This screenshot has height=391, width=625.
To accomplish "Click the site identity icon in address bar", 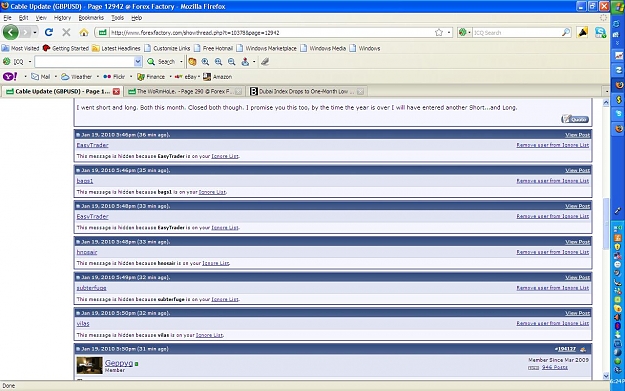I will pyautogui.click(x=102, y=32).
